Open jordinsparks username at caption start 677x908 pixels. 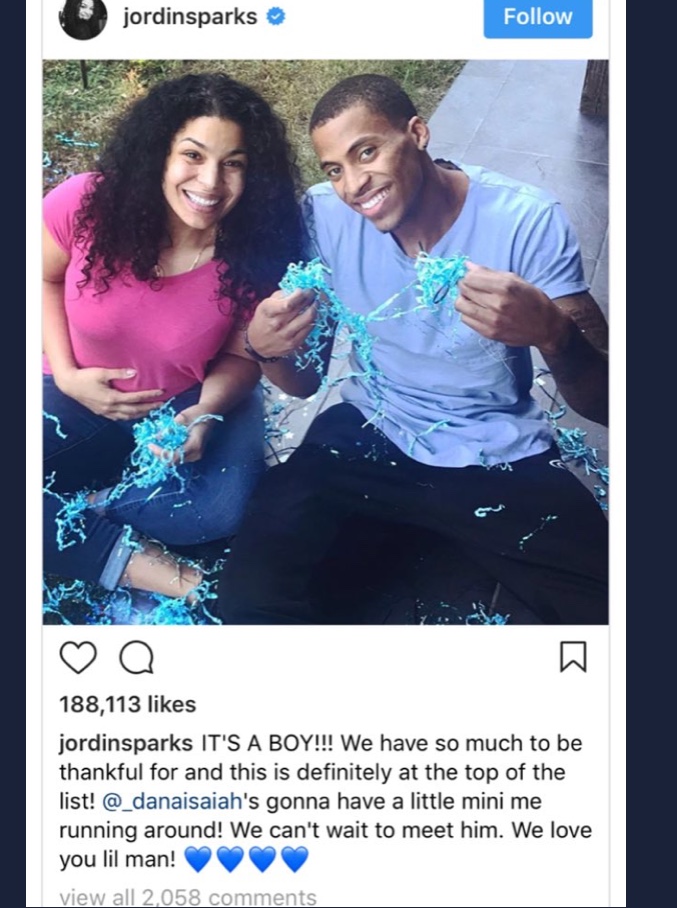pyautogui.click(x=126, y=744)
